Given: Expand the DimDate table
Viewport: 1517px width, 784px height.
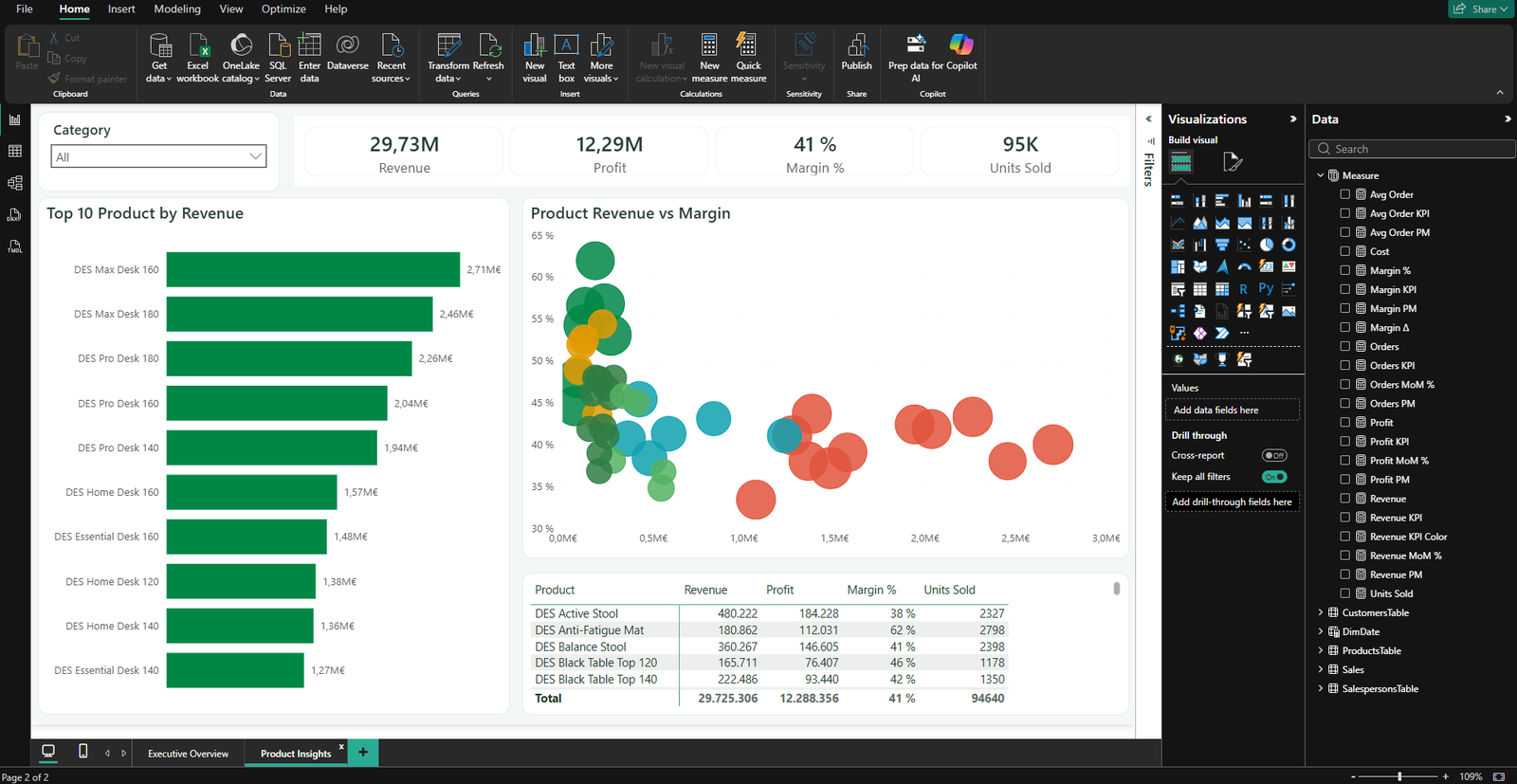Looking at the screenshot, I should 1320,631.
